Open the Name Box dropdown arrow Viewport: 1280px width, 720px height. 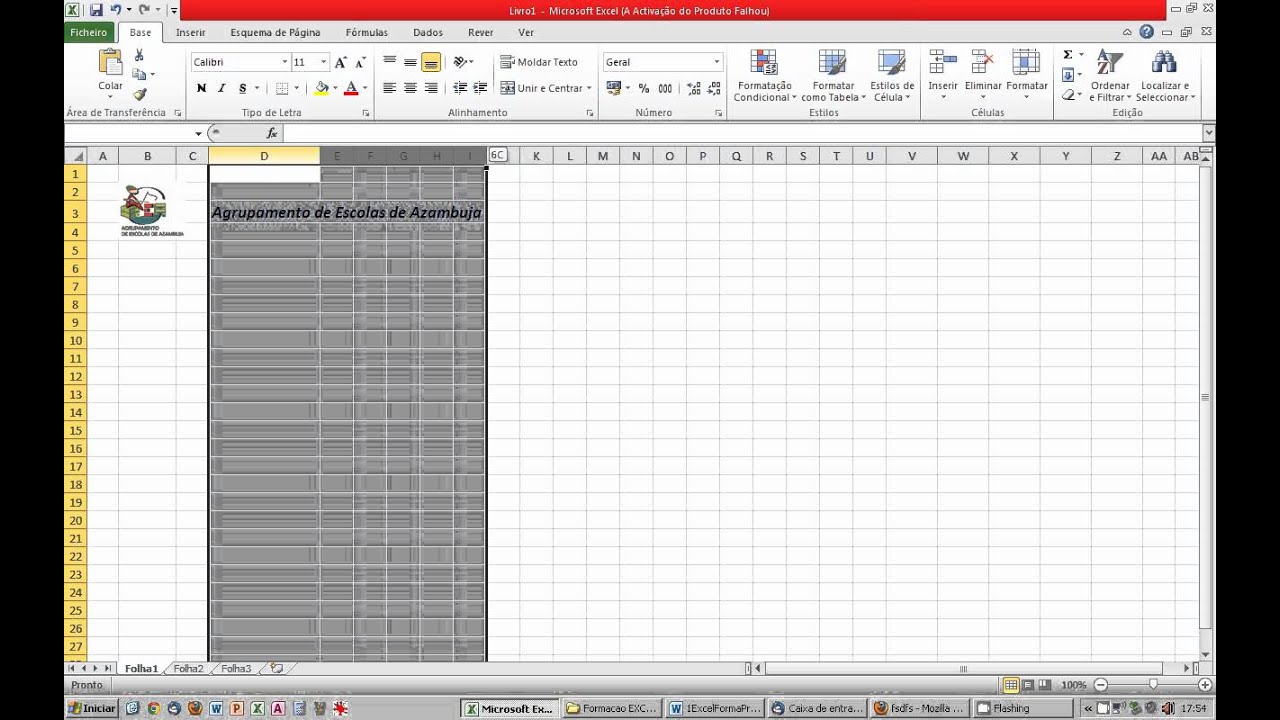click(198, 133)
